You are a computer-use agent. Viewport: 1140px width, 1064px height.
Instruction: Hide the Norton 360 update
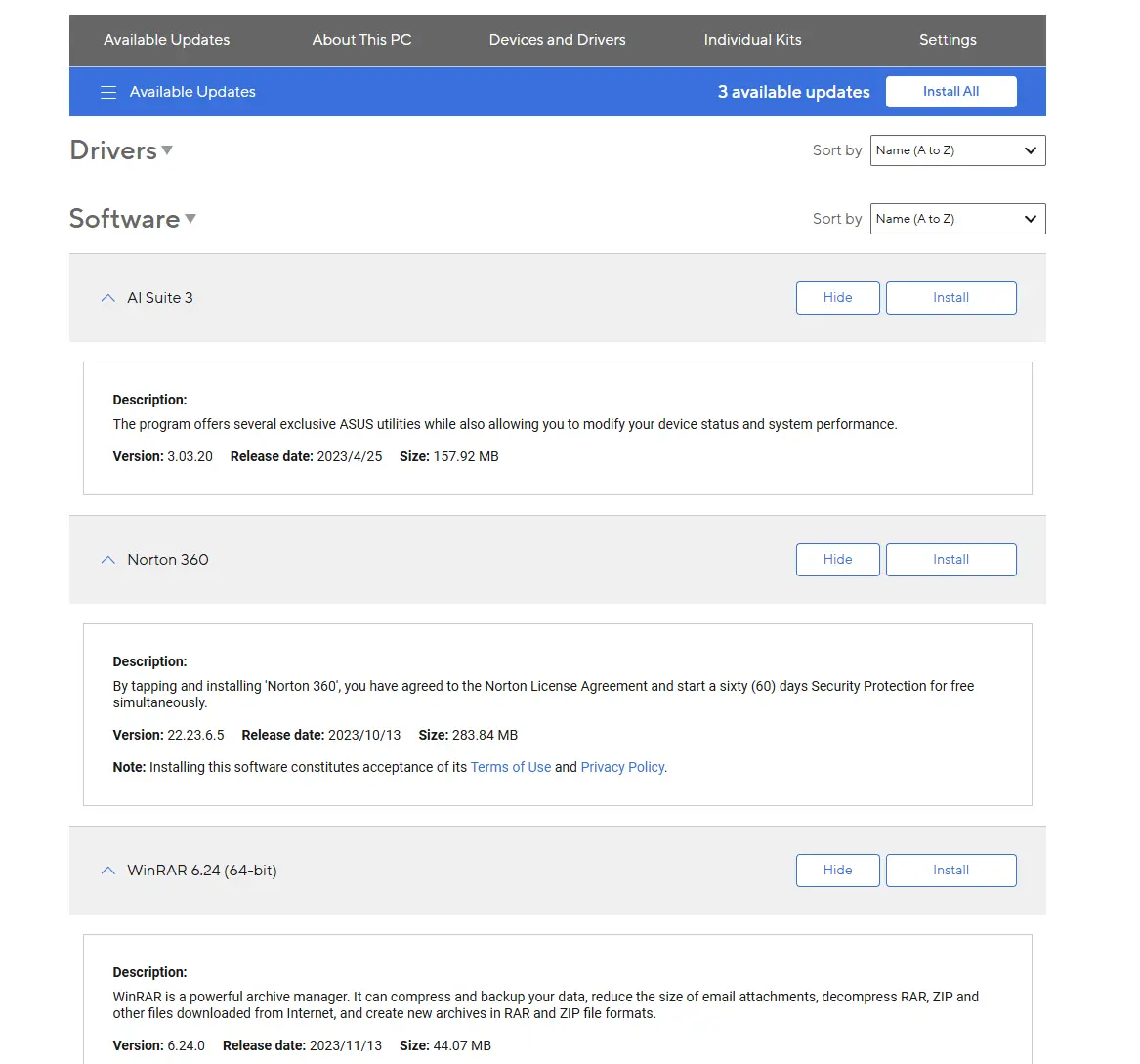tap(837, 560)
